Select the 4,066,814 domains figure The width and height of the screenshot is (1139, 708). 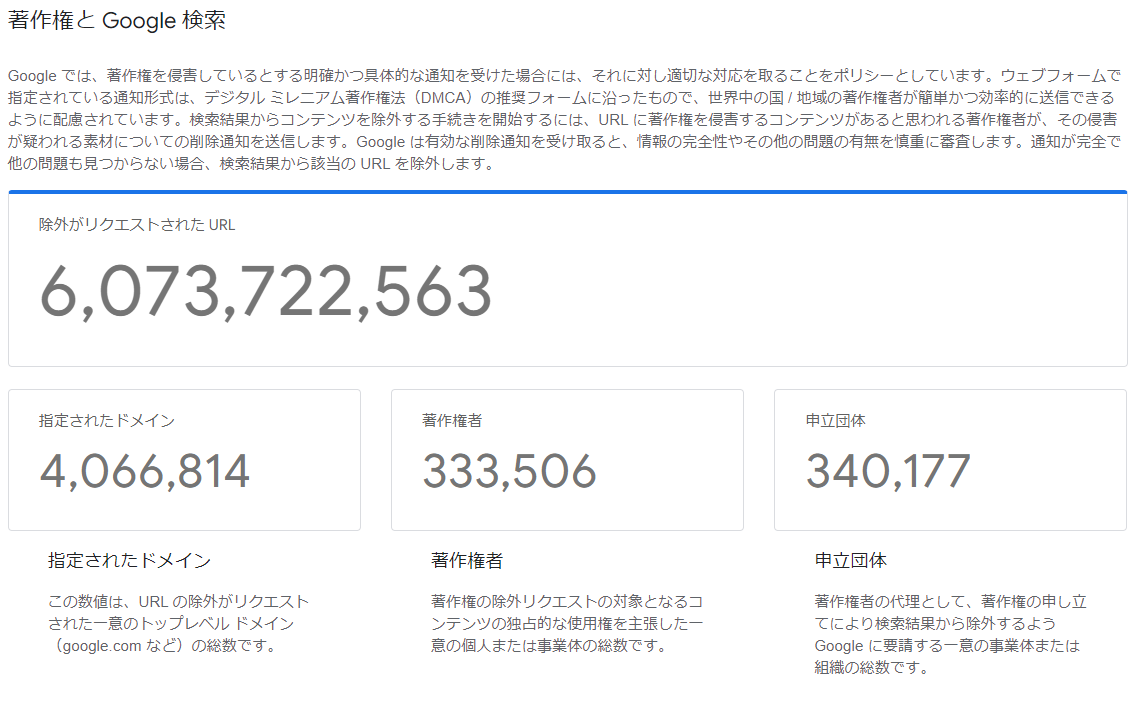[145, 471]
